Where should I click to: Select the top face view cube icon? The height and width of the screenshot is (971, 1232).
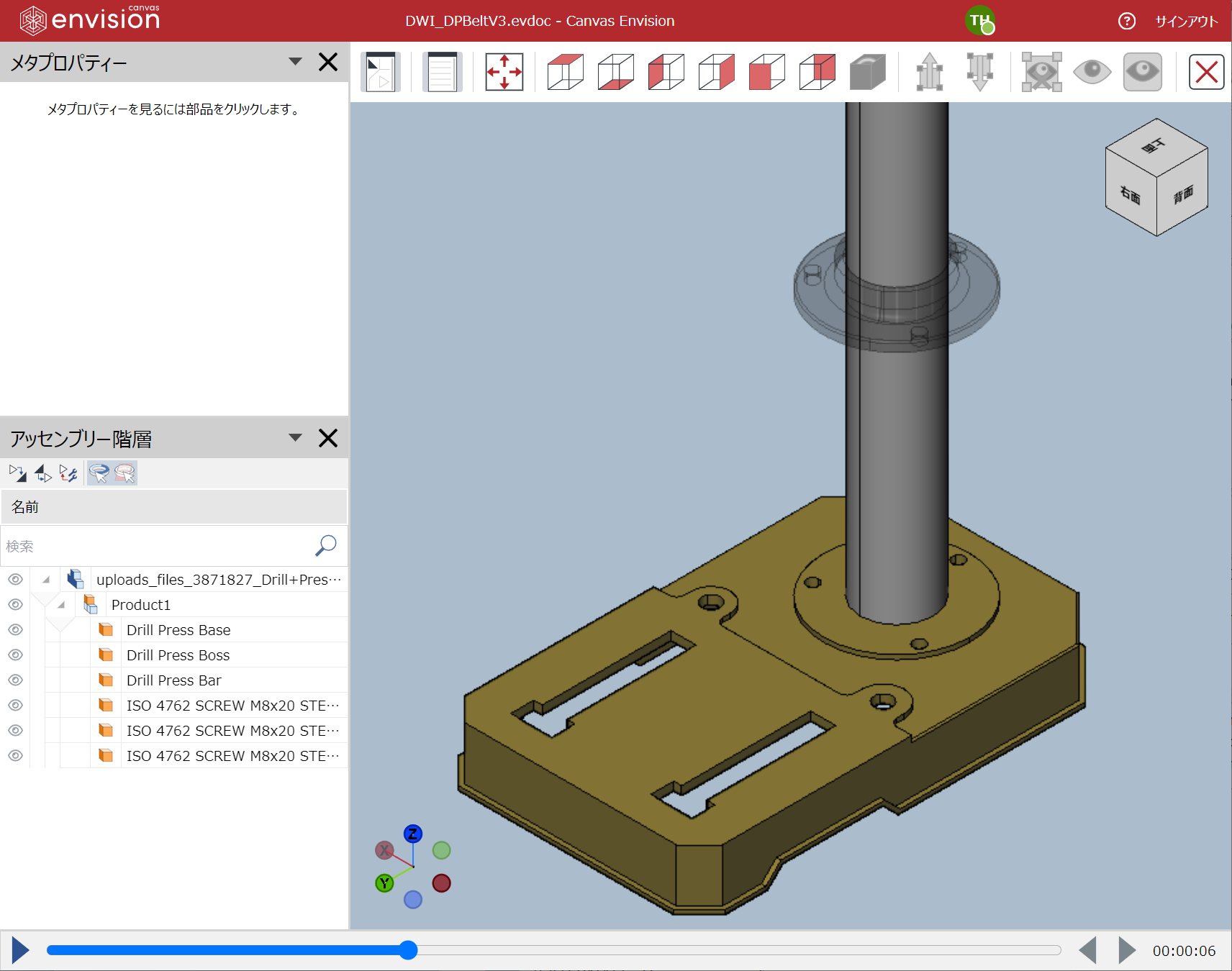[565, 72]
